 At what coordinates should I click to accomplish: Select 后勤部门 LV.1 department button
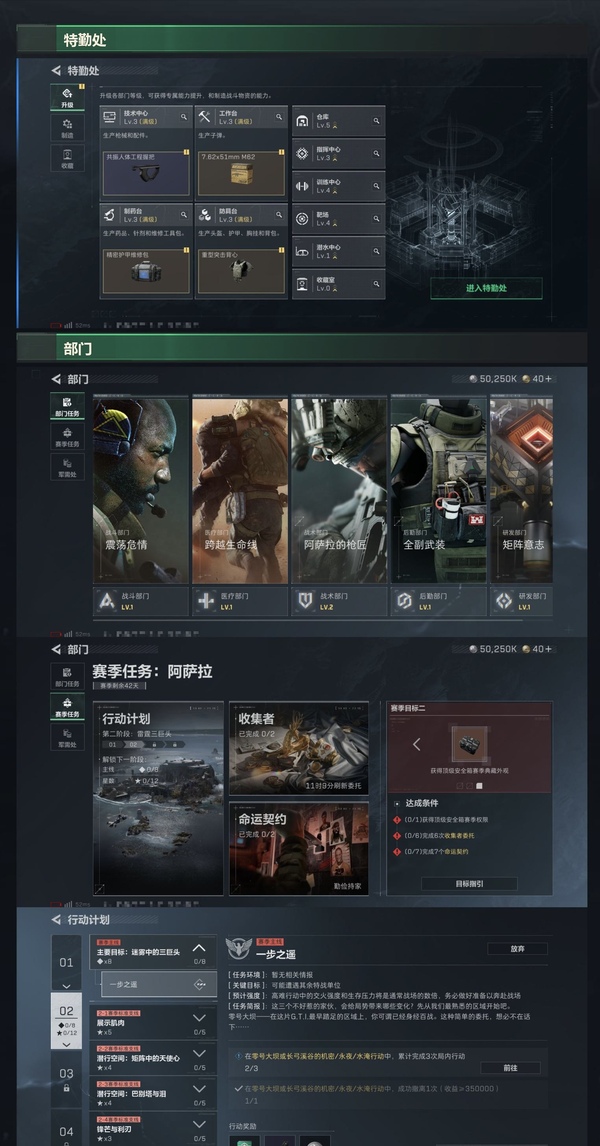tap(438, 601)
